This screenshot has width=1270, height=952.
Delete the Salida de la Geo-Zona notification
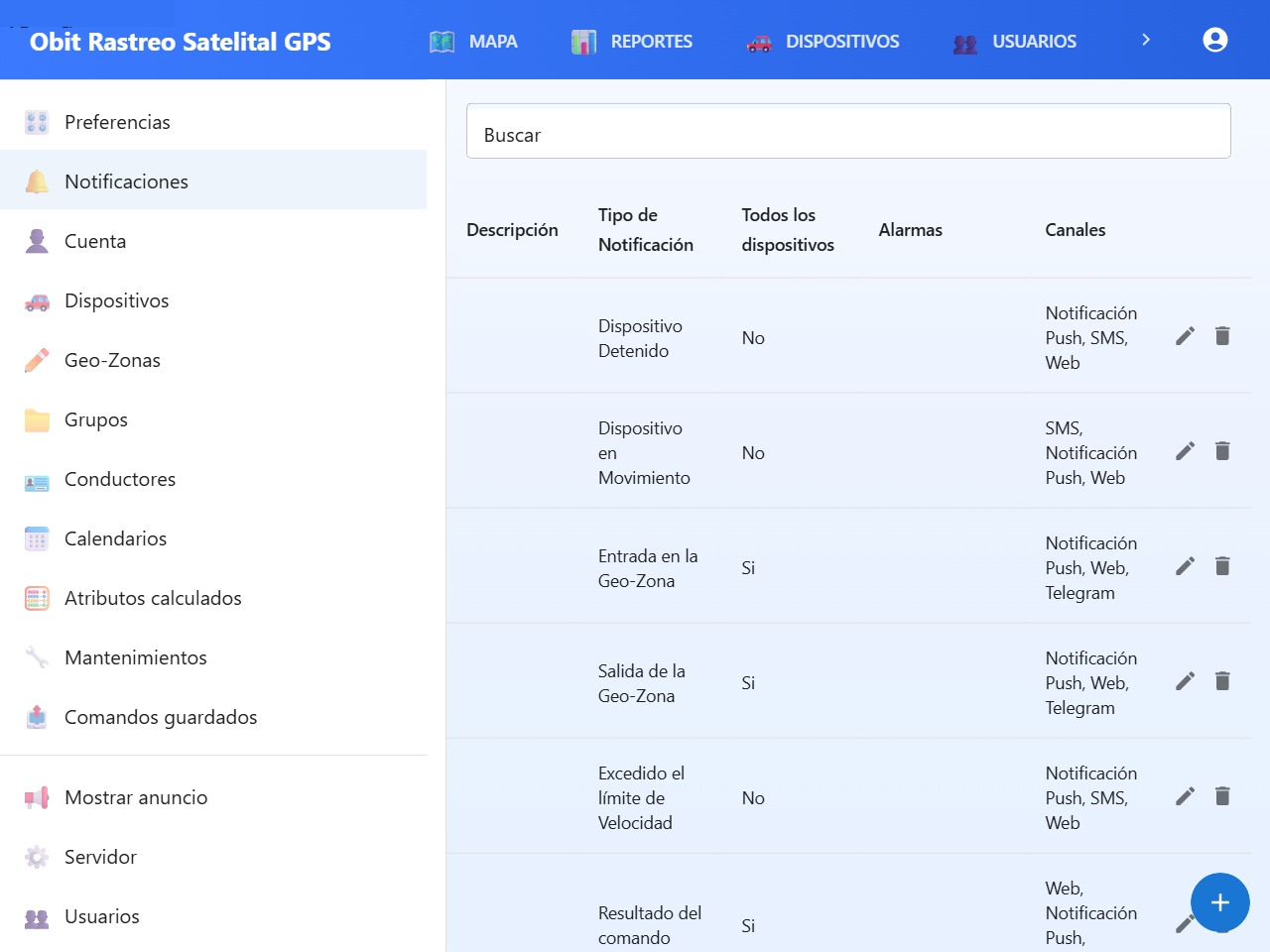(1222, 681)
